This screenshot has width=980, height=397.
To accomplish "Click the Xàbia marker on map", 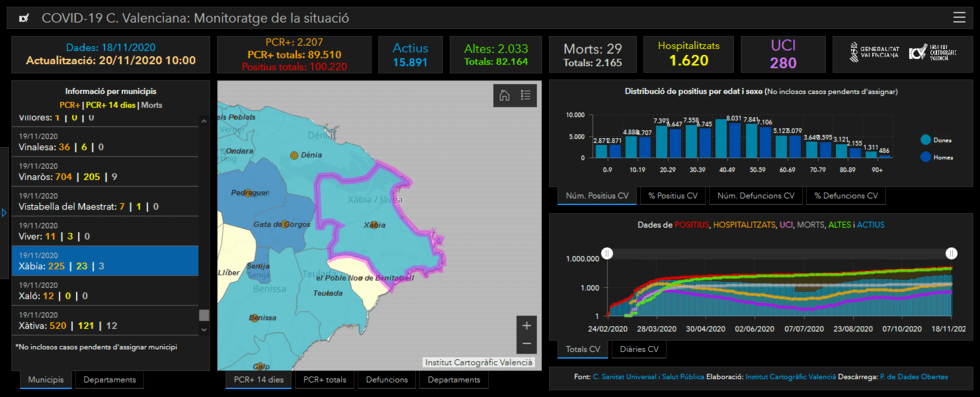I will [x=373, y=224].
